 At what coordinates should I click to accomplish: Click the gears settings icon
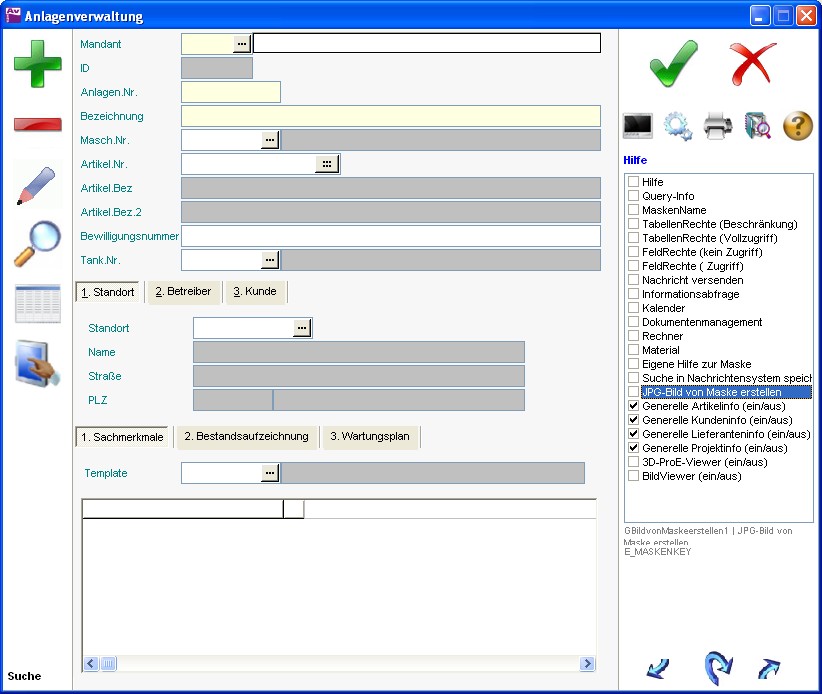click(x=678, y=126)
